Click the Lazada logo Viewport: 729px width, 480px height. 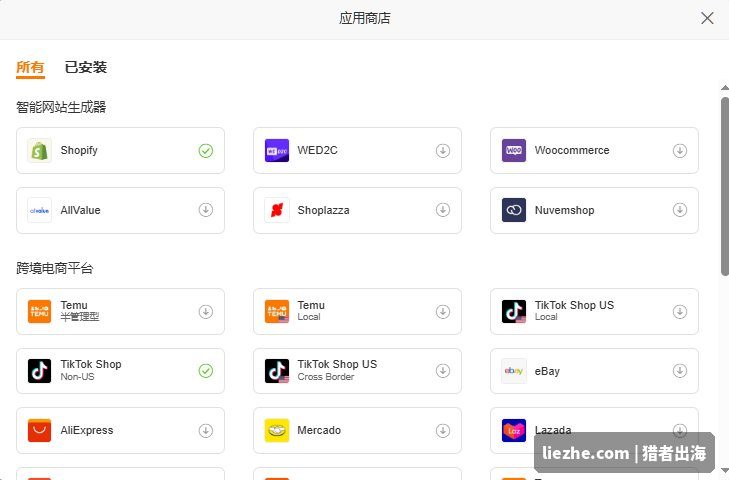(514, 431)
